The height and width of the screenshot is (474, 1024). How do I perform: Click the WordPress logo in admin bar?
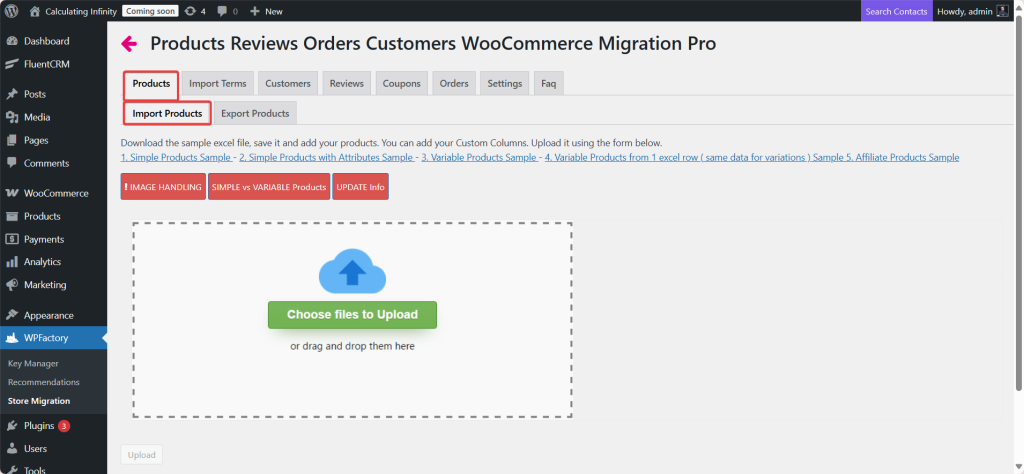11,11
